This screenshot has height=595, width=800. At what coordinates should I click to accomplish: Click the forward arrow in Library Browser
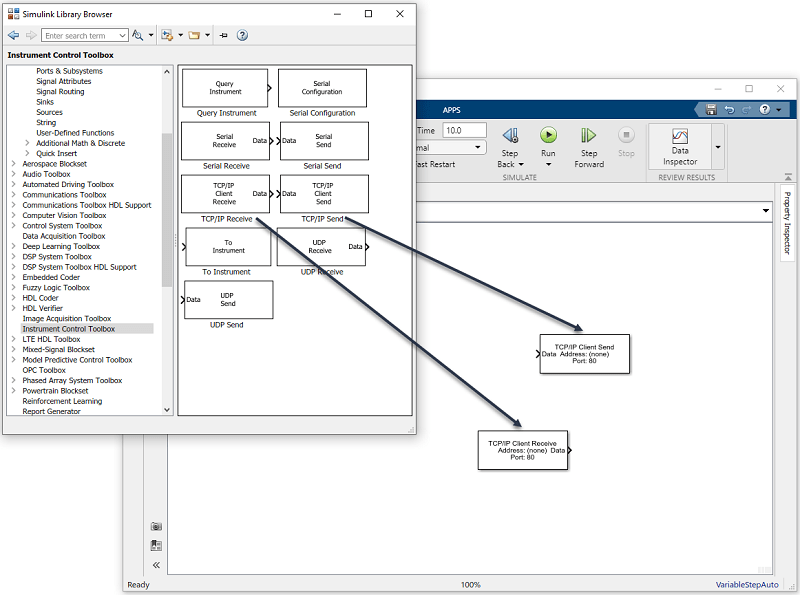click(x=31, y=35)
